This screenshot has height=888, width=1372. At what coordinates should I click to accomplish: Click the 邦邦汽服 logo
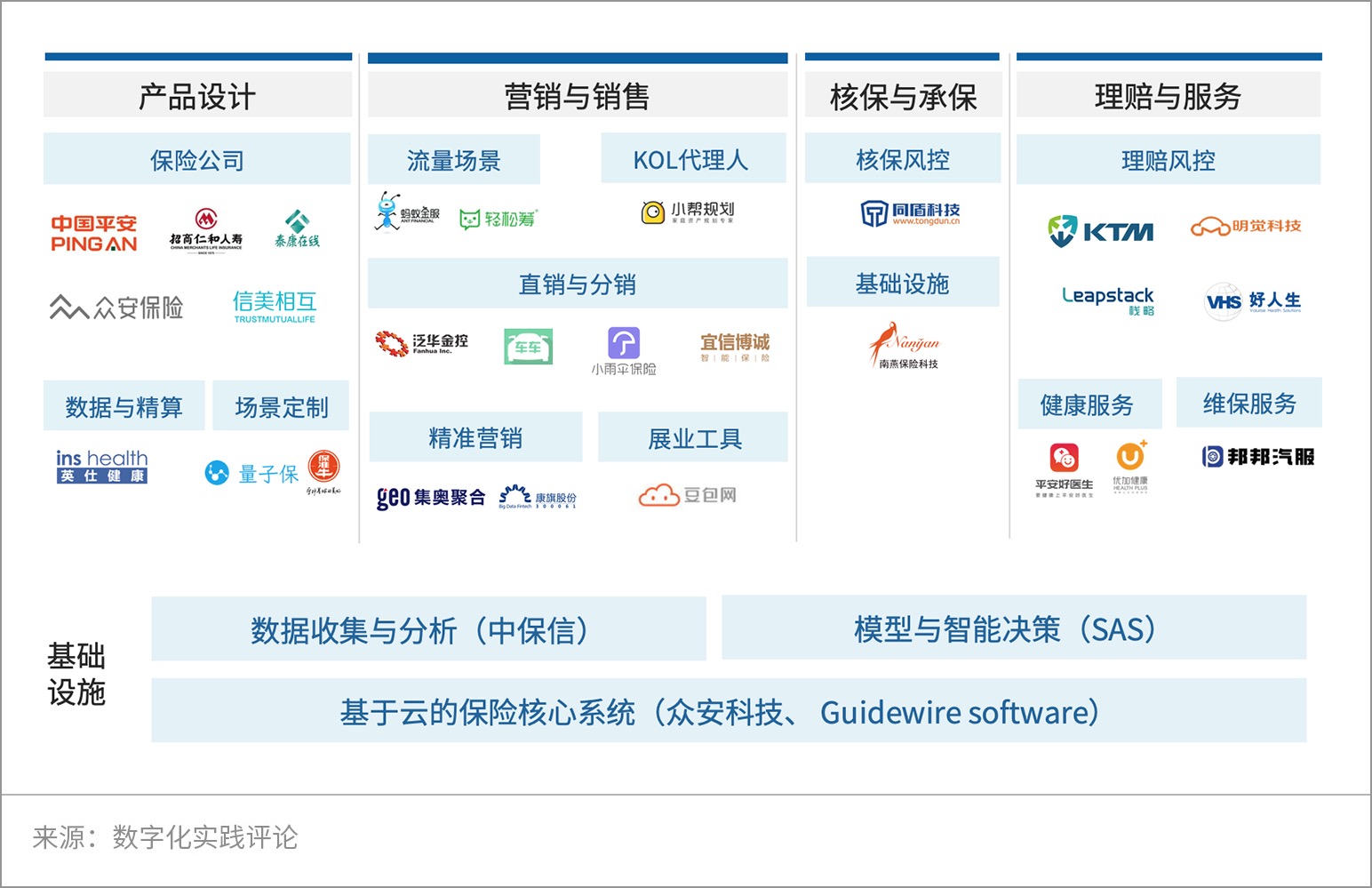coord(1257,457)
